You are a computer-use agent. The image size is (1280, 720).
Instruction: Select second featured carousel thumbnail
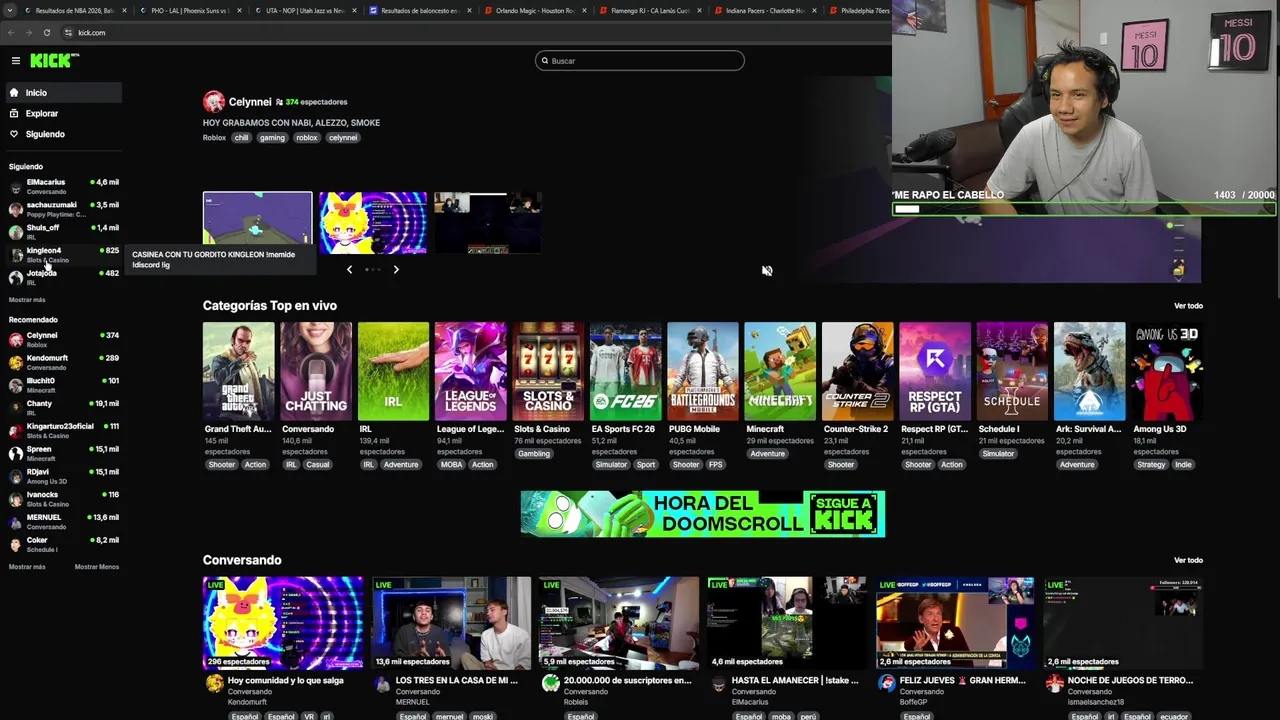(x=373, y=222)
